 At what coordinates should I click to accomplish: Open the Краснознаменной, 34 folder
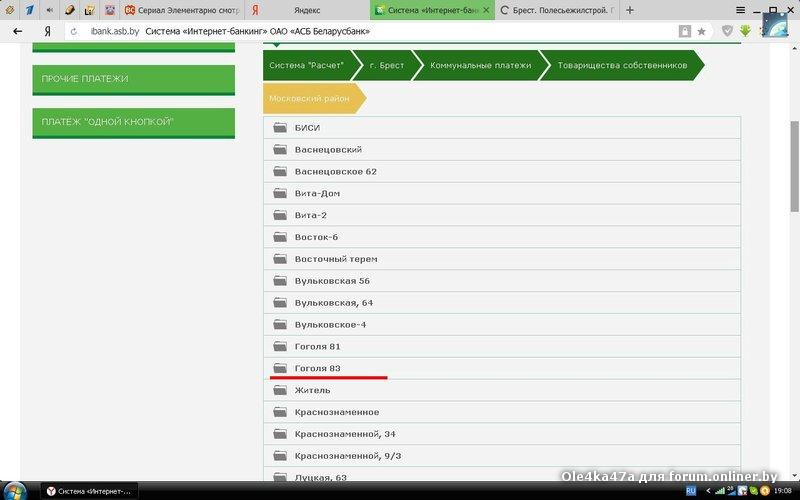502,434
